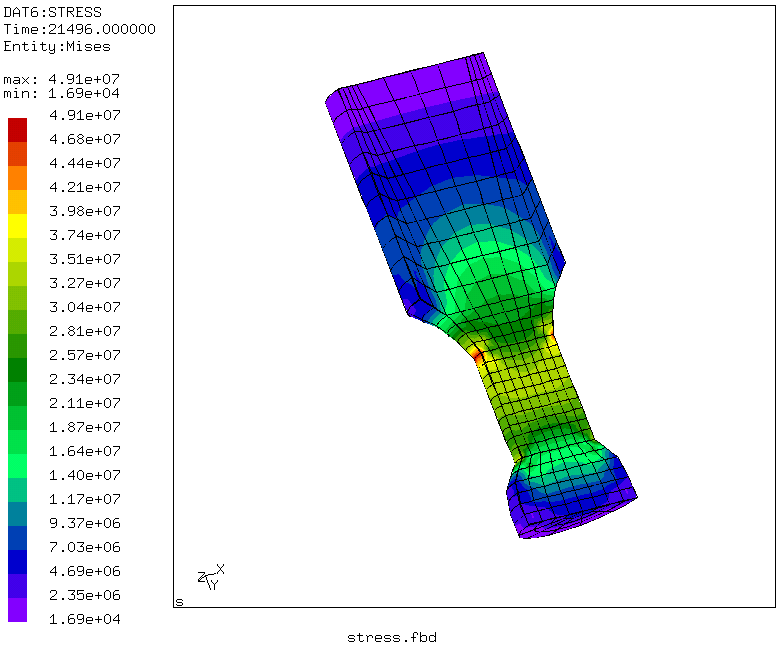Click legend value 4.69e+06
The height and width of the screenshot is (672, 784).
pyautogui.click(x=85, y=571)
